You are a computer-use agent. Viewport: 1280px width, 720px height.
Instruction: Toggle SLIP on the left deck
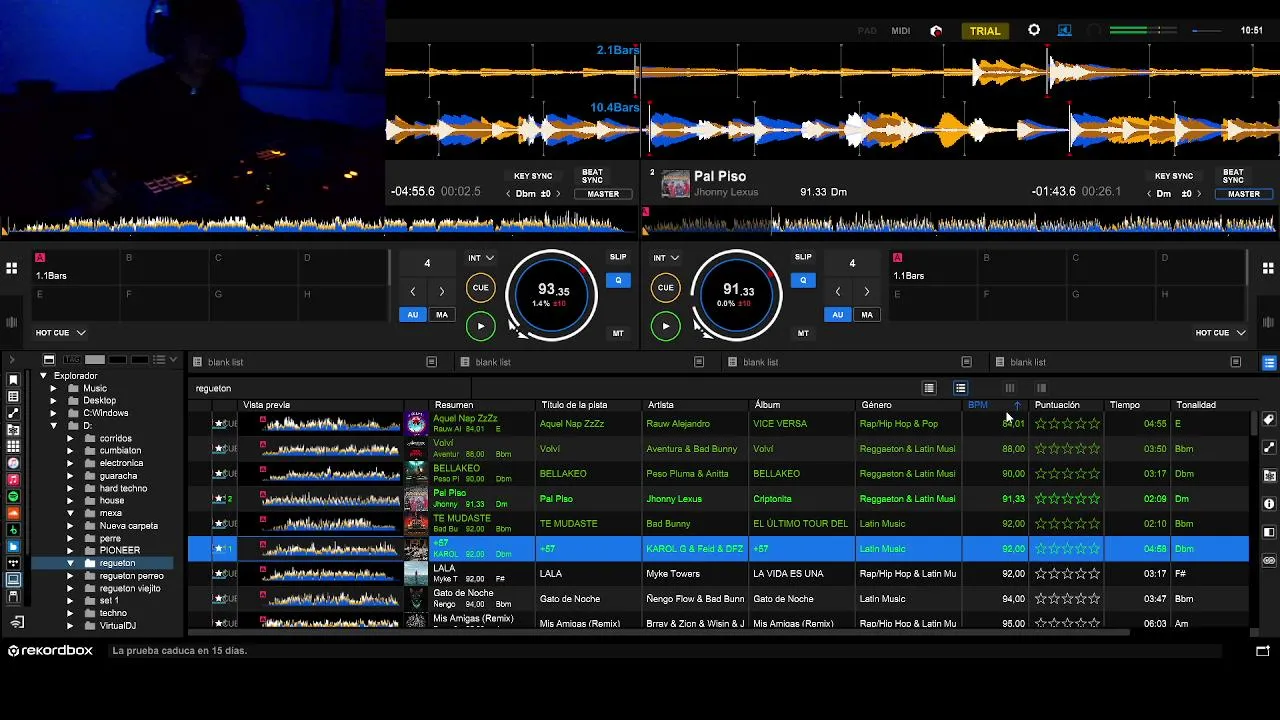coord(618,257)
